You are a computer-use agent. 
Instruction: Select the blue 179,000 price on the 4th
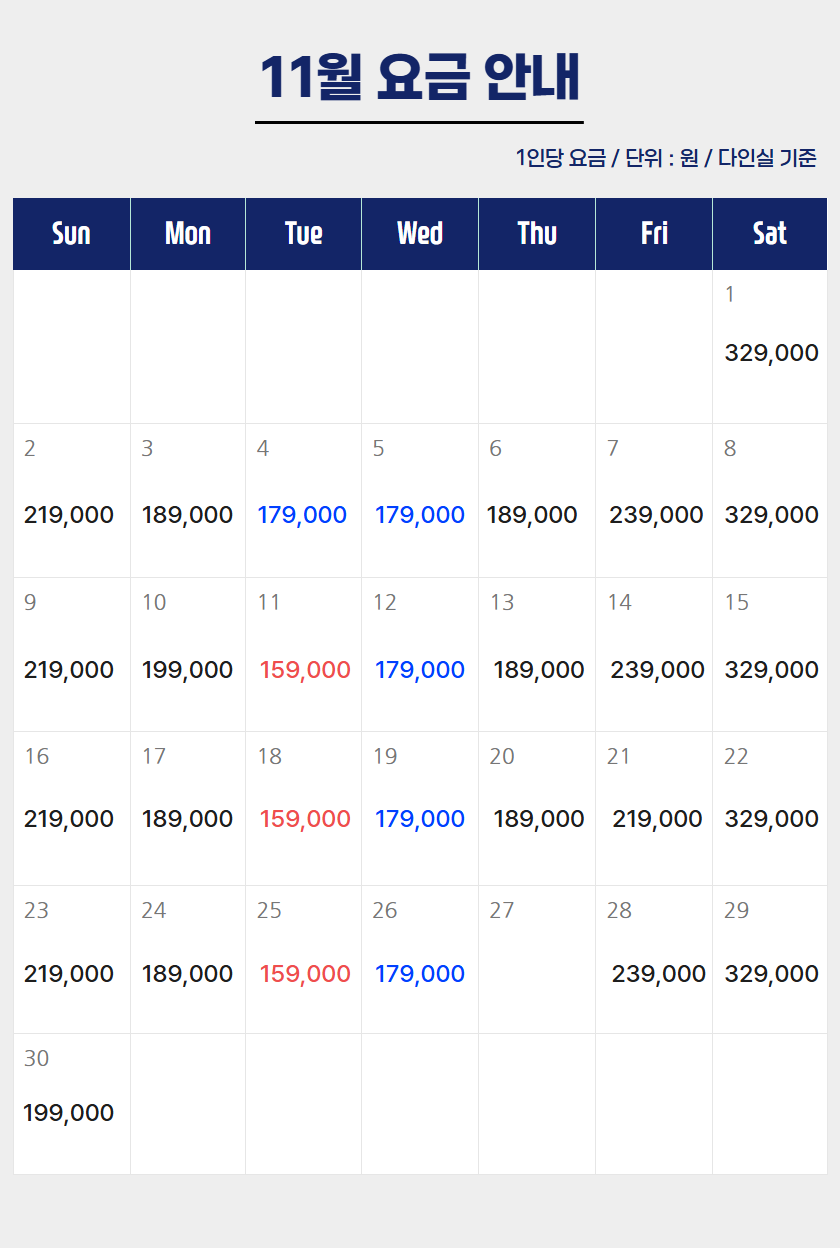302,515
